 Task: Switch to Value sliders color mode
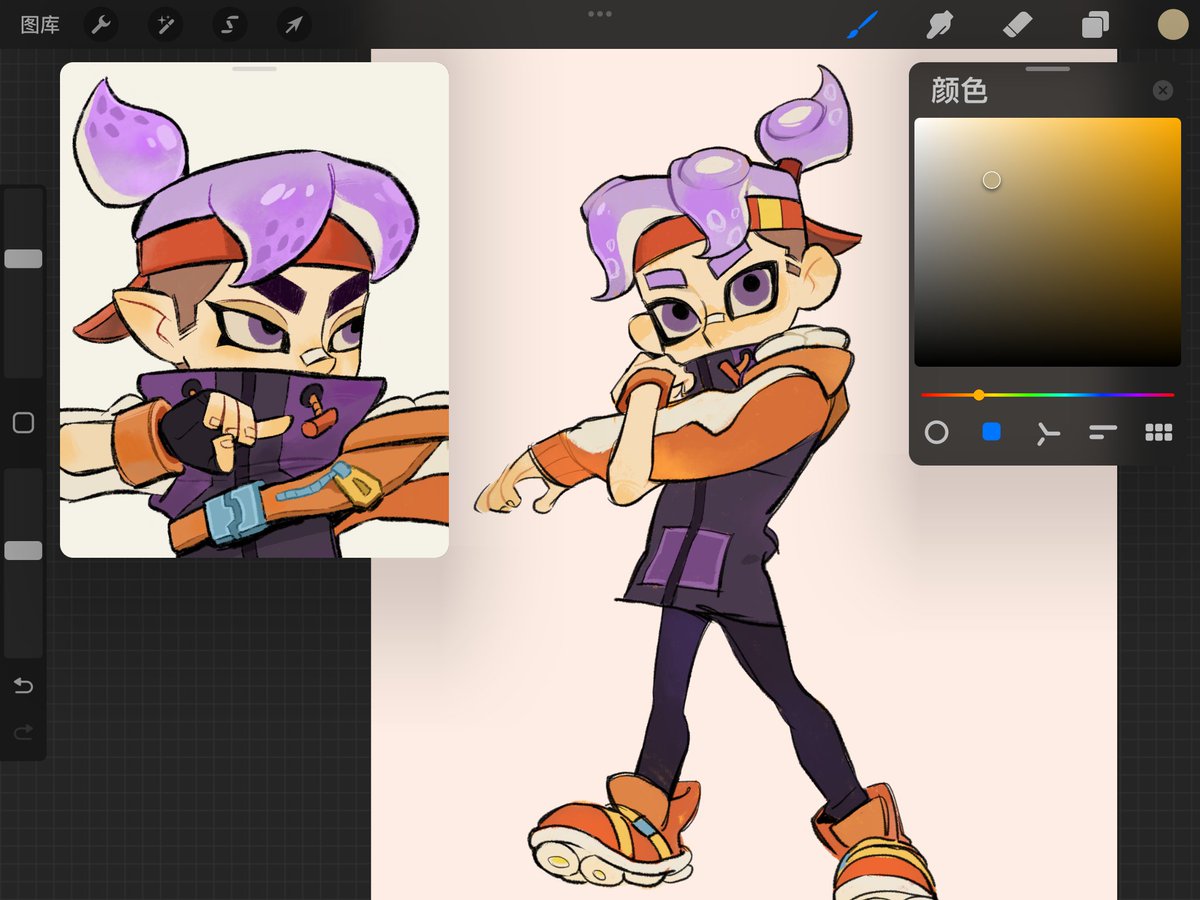pyautogui.click(x=1103, y=432)
